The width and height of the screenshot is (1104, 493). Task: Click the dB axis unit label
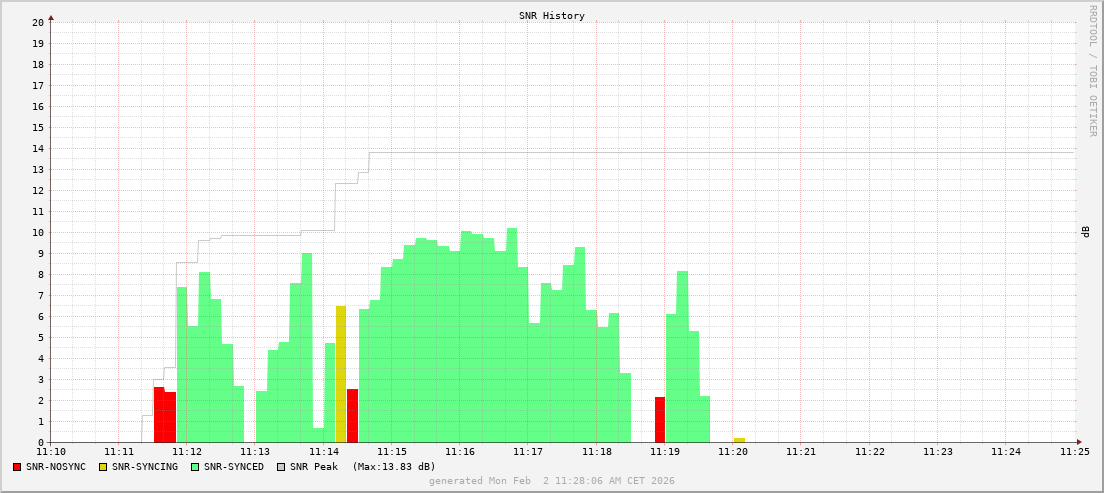(x=1085, y=232)
